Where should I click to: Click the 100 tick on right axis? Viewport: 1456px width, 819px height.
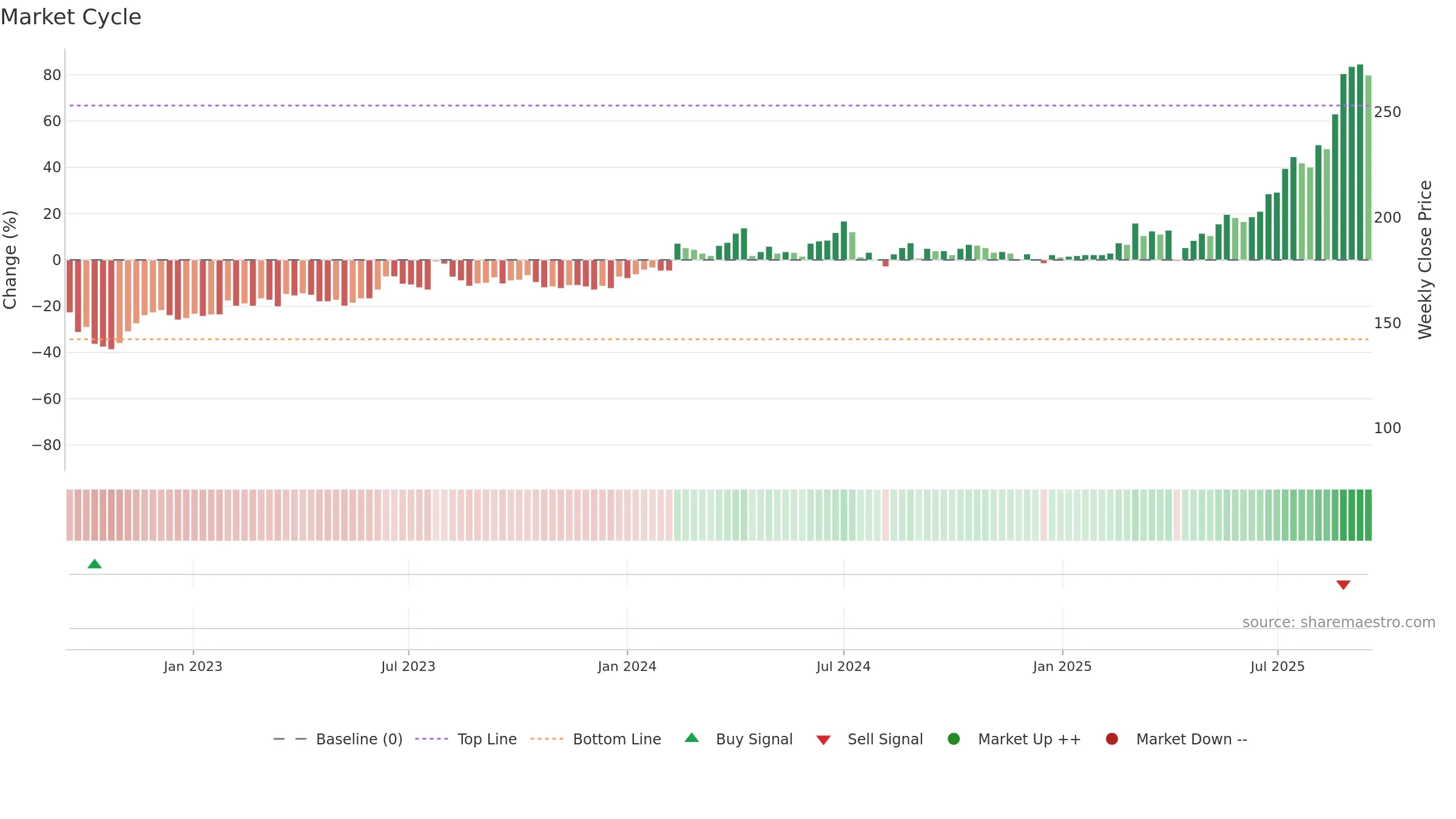pos(1387,428)
